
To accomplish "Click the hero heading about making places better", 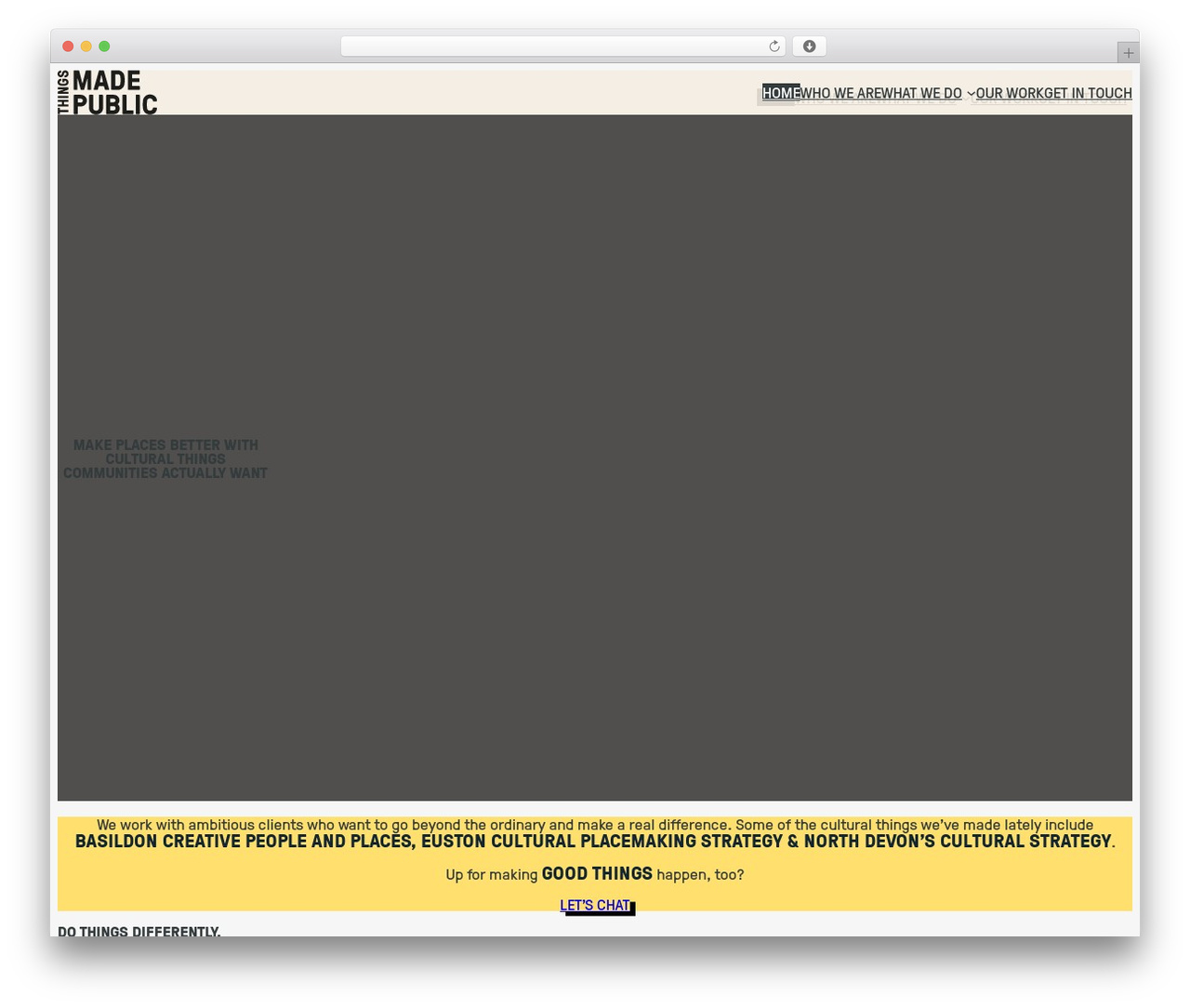I will (x=165, y=459).
